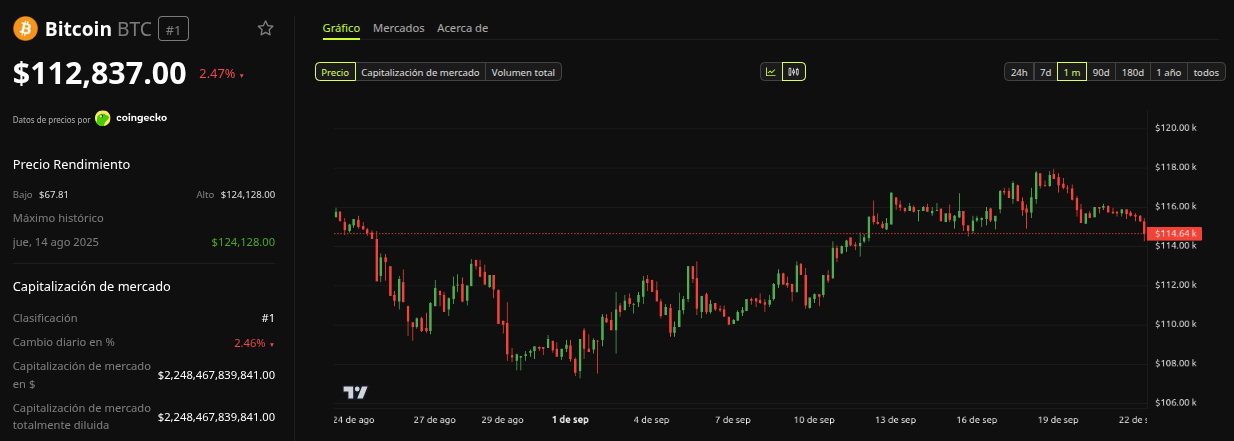Click the $112,837.00 price heading
This screenshot has height=441, width=1234.
coord(100,73)
